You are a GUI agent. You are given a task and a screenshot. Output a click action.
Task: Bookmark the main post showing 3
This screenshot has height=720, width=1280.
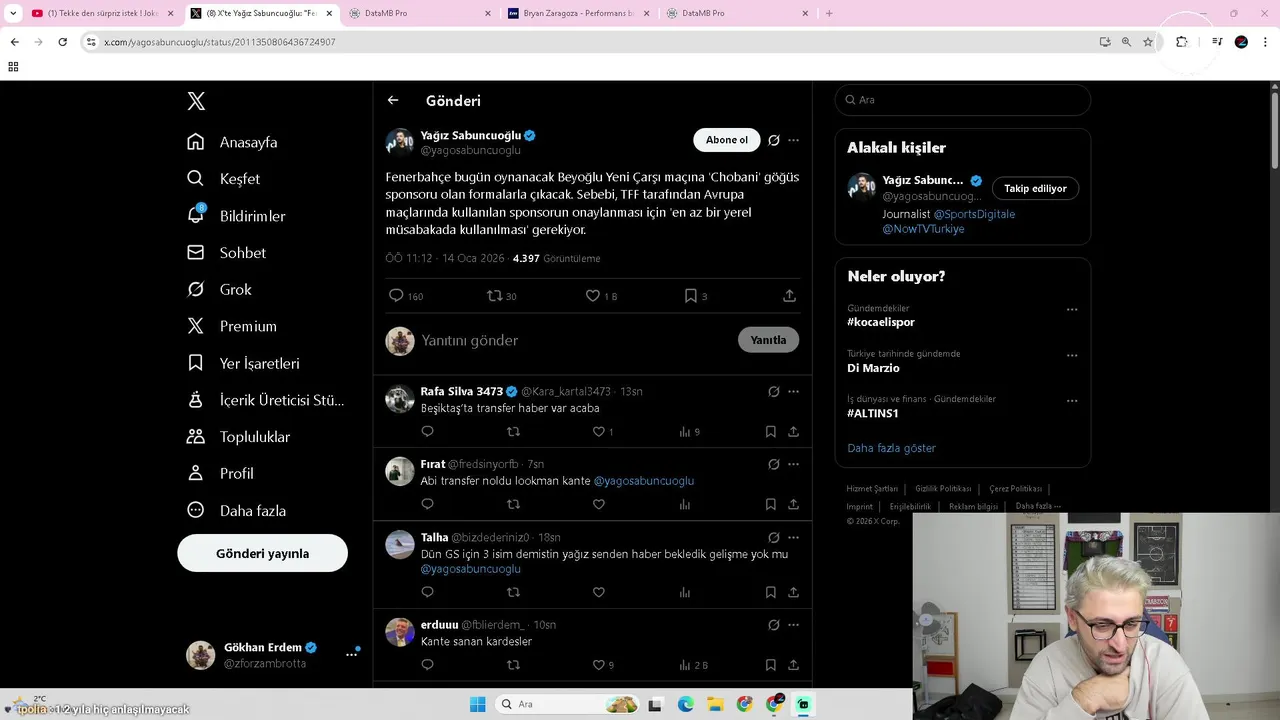695,296
